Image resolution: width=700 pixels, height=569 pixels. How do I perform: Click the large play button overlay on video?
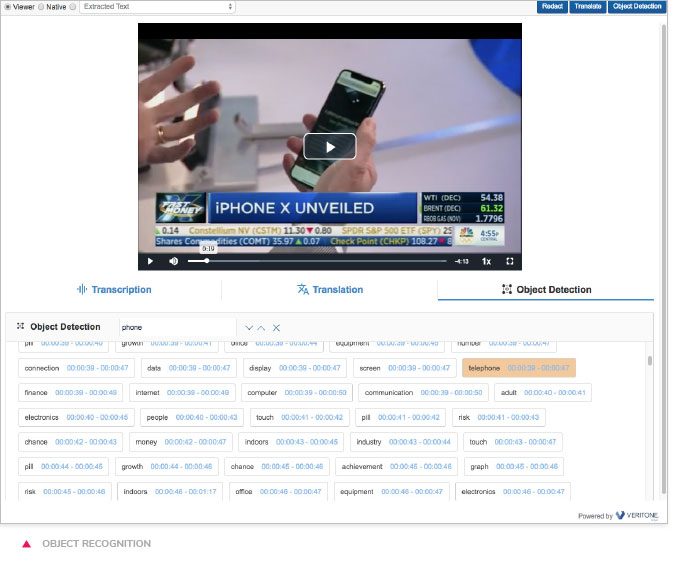(x=329, y=146)
